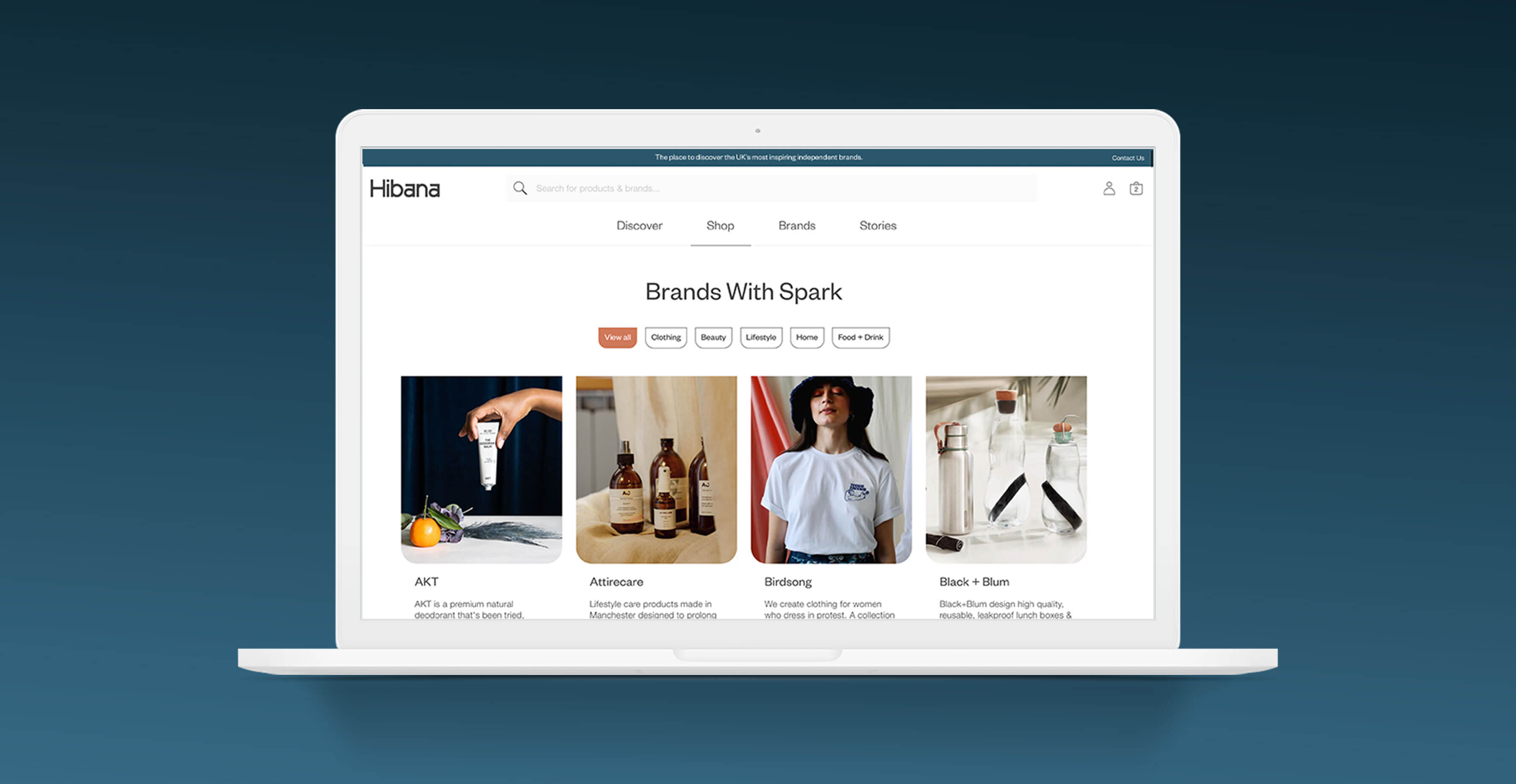Switch to the Stories tab
This screenshot has width=1516, height=784.
pyautogui.click(x=877, y=225)
